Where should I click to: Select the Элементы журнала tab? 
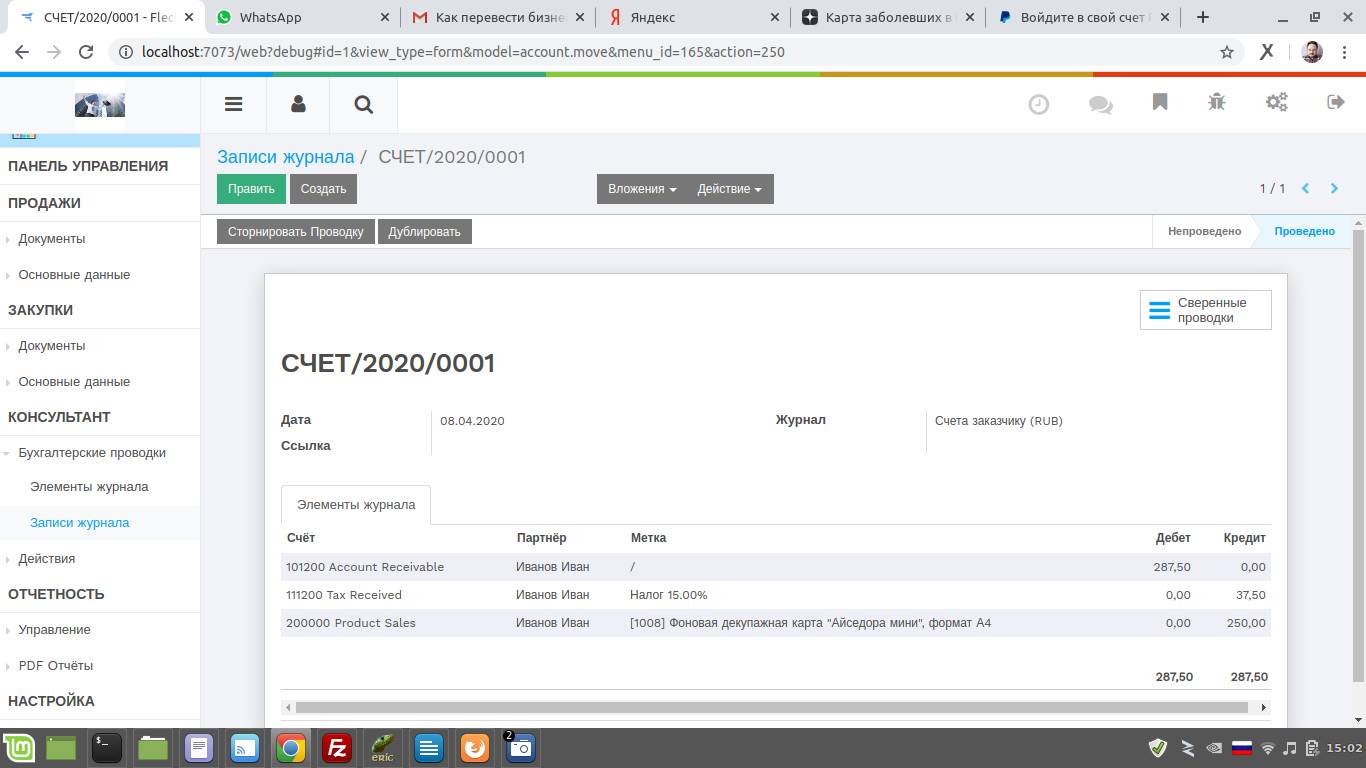(x=356, y=505)
